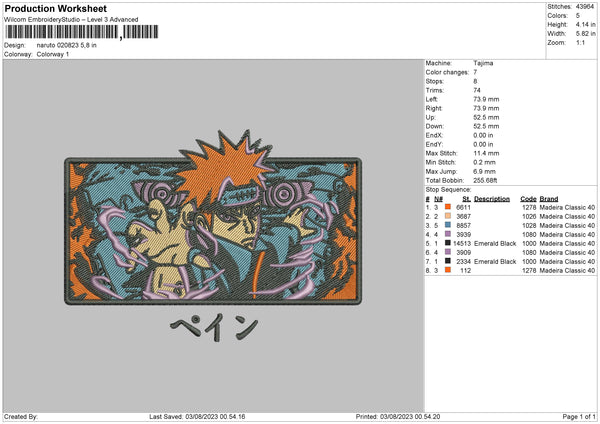The height and width of the screenshot is (424, 600).
Task: Click the black swatch beside stitch count 2334
Action: tap(448, 261)
